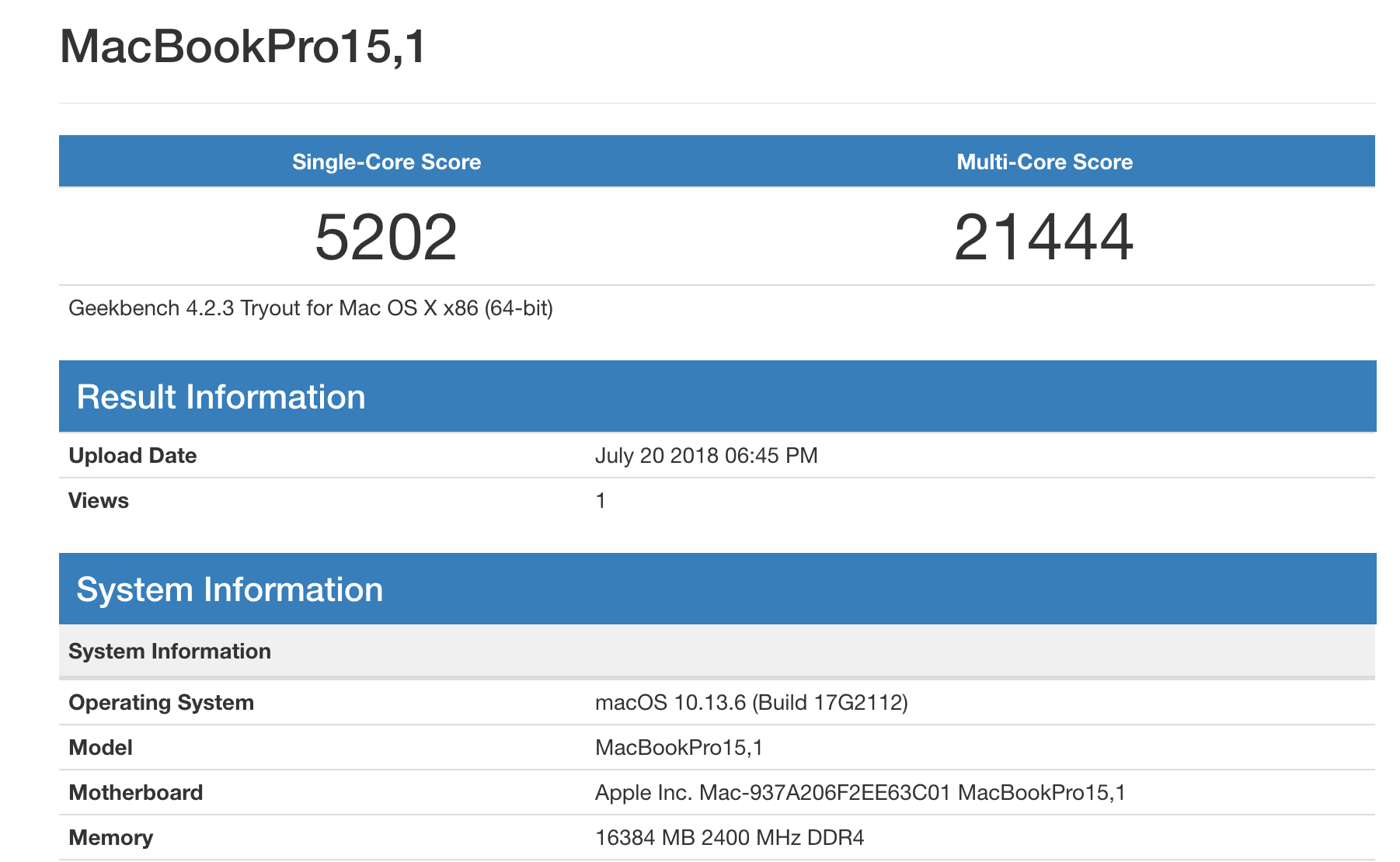Click the Memory label
The width and height of the screenshot is (1400, 862).
coord(111,838)
